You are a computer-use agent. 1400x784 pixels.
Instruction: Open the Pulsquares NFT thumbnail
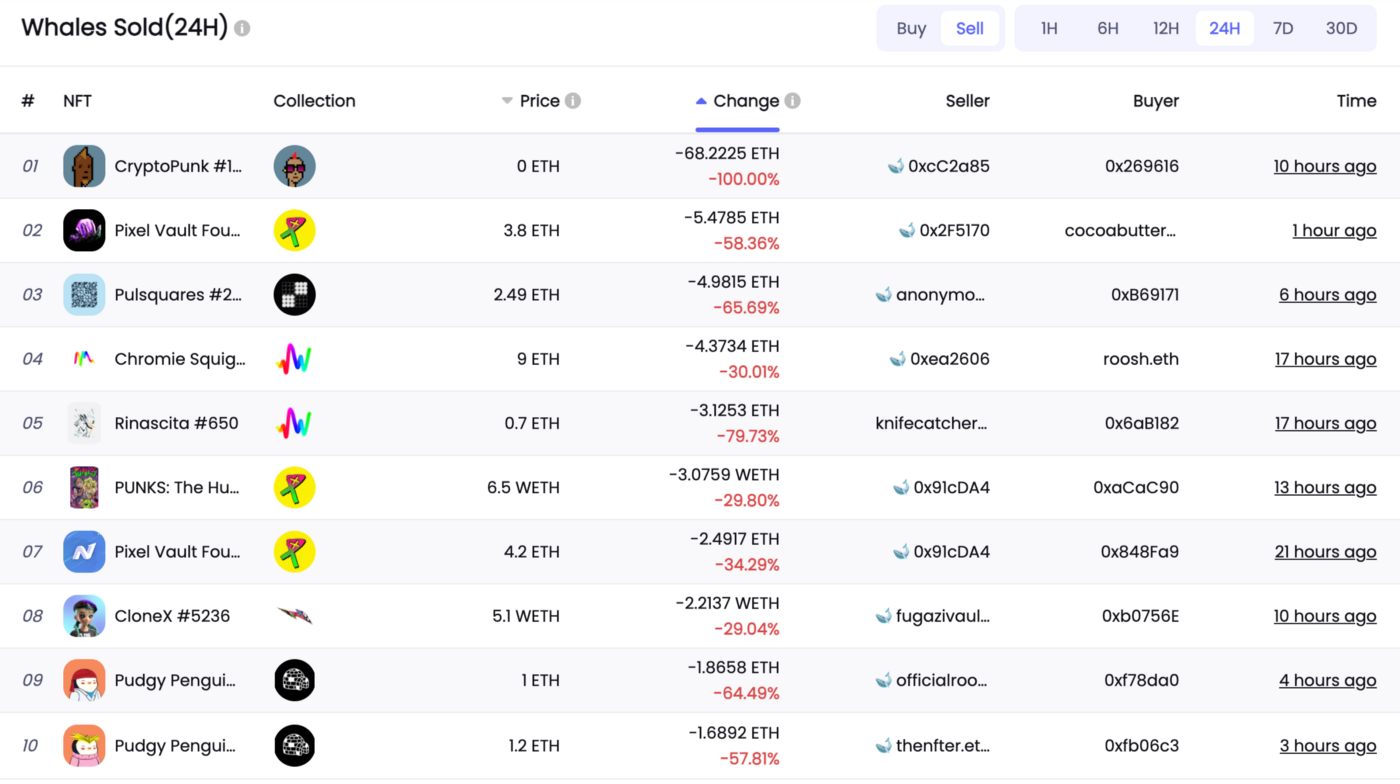(x=84, y=294)
